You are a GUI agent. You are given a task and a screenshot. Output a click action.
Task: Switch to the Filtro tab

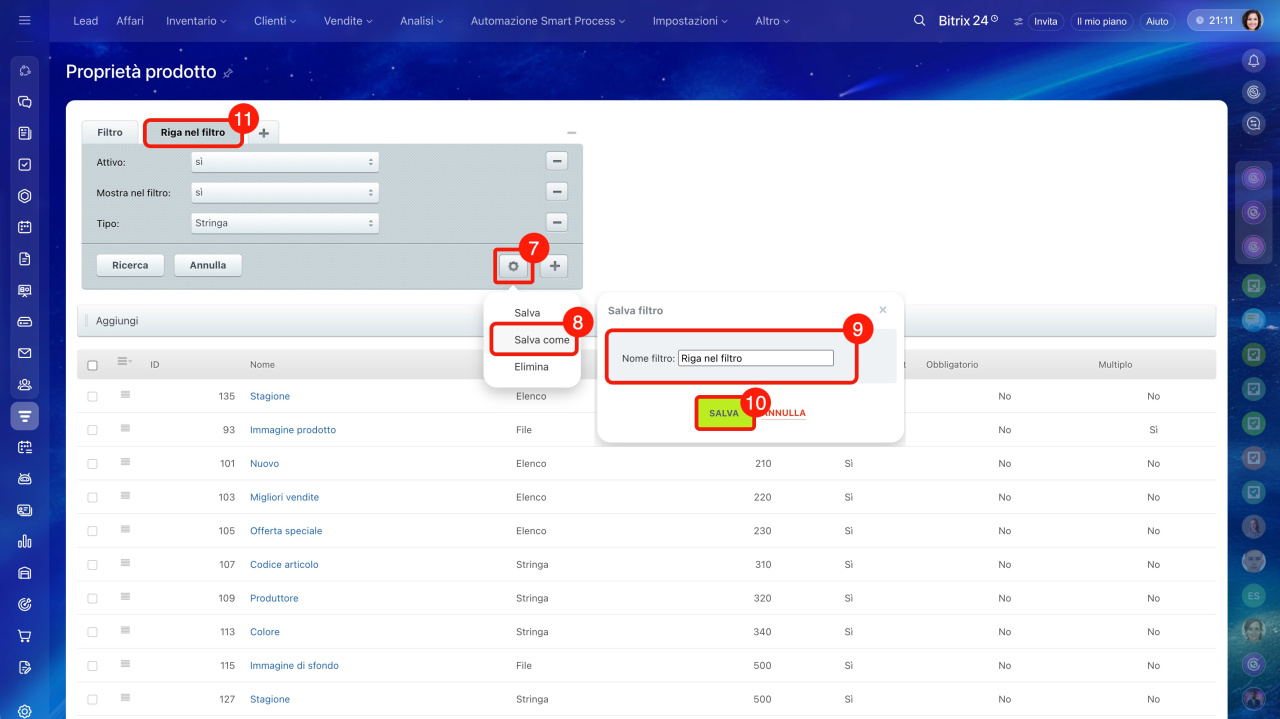click(110, 132)
